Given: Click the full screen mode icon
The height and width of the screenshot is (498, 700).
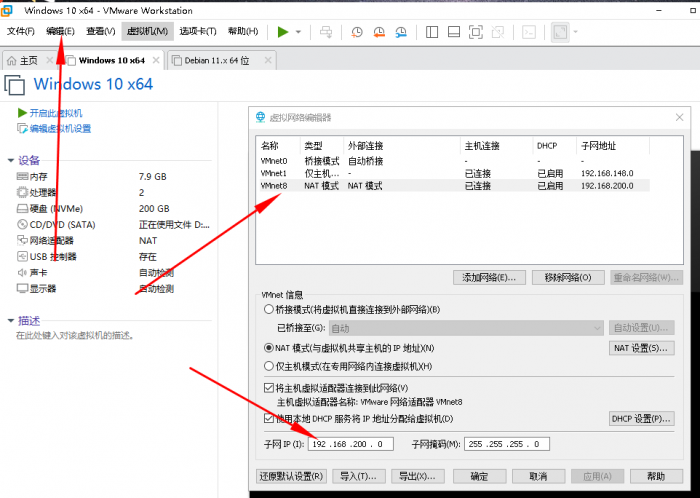Looking at the screenshot, I should point(476,32).
